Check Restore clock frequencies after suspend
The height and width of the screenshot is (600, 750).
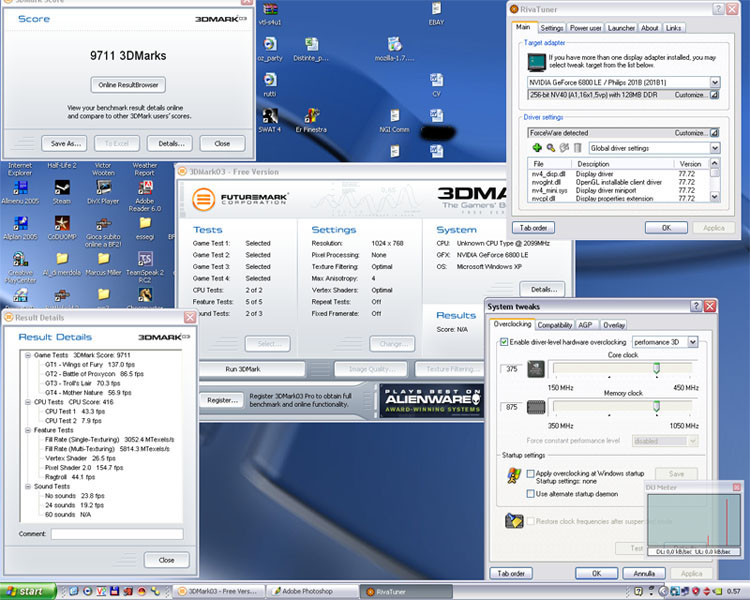coord(530,521)
